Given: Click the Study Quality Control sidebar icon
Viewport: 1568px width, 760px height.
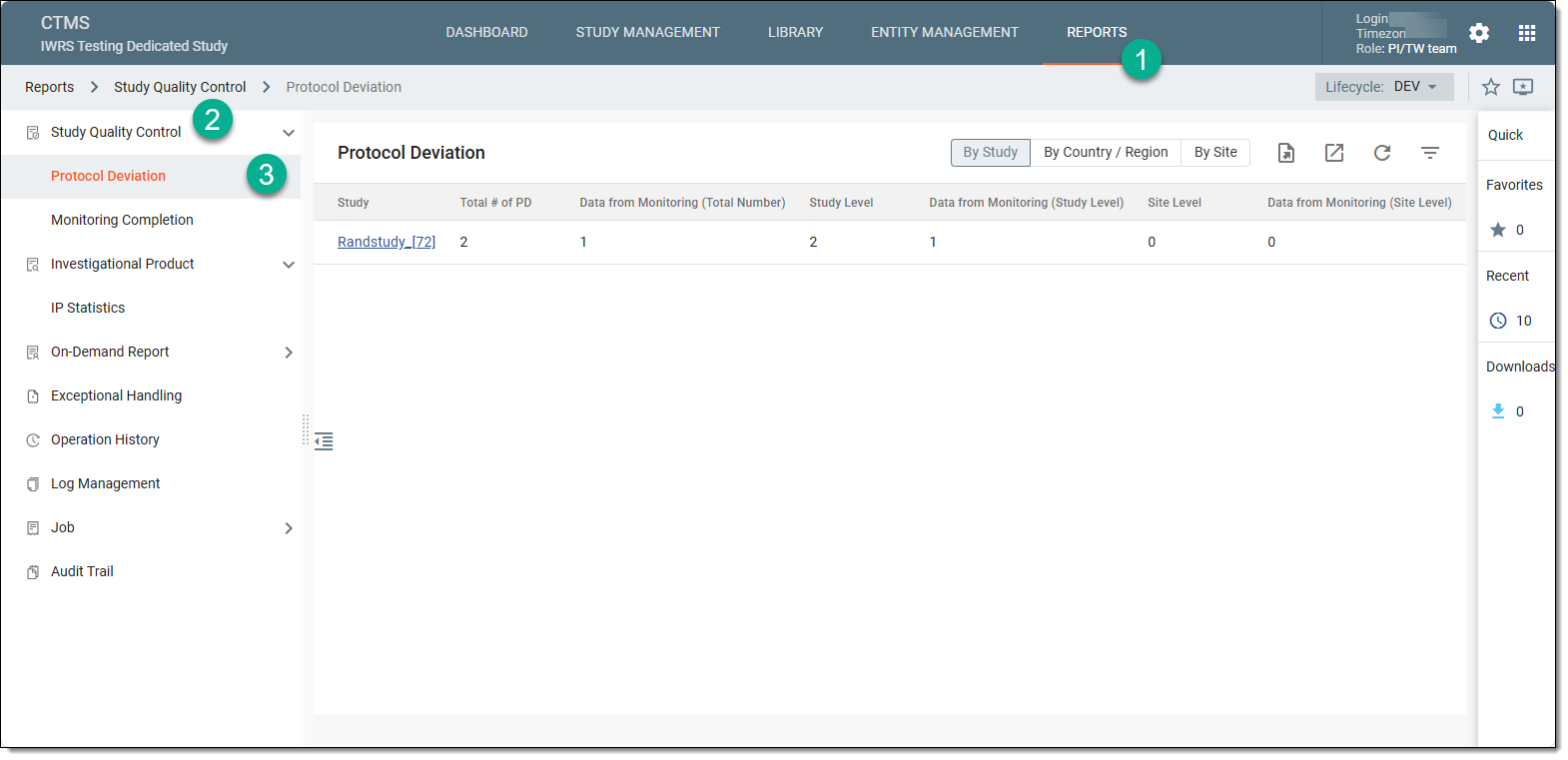Looking at the screenshot, I should pos(33,132).
